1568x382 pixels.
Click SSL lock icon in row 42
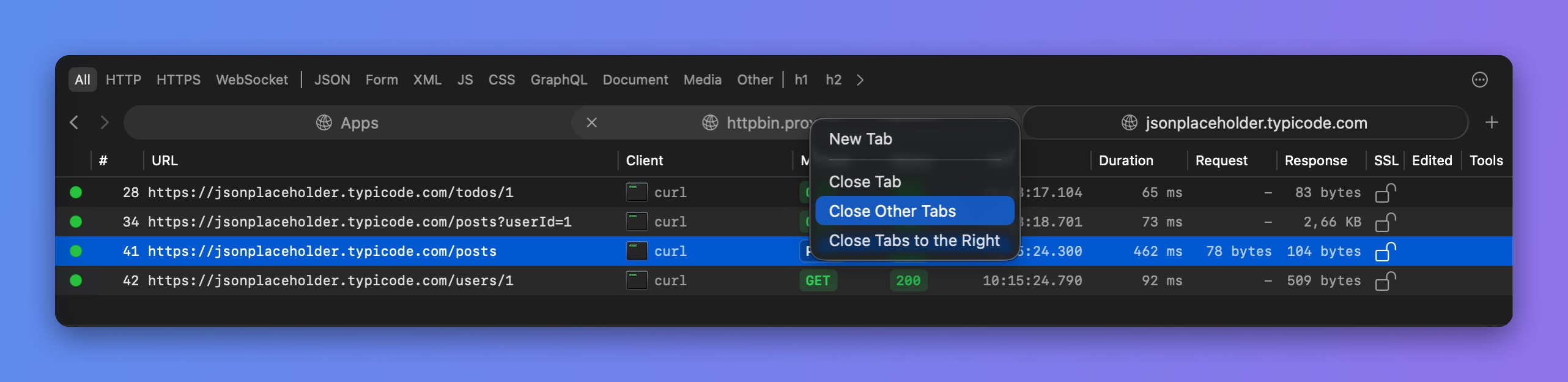(x=1385, y=281)
